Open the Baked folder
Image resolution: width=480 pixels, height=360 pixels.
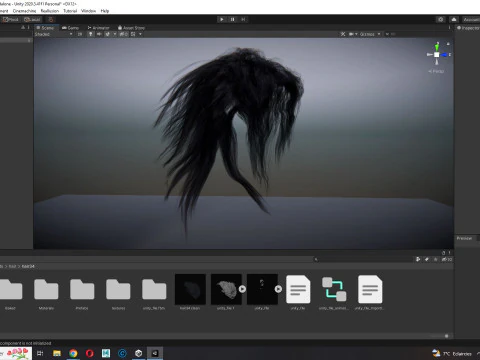11,289
